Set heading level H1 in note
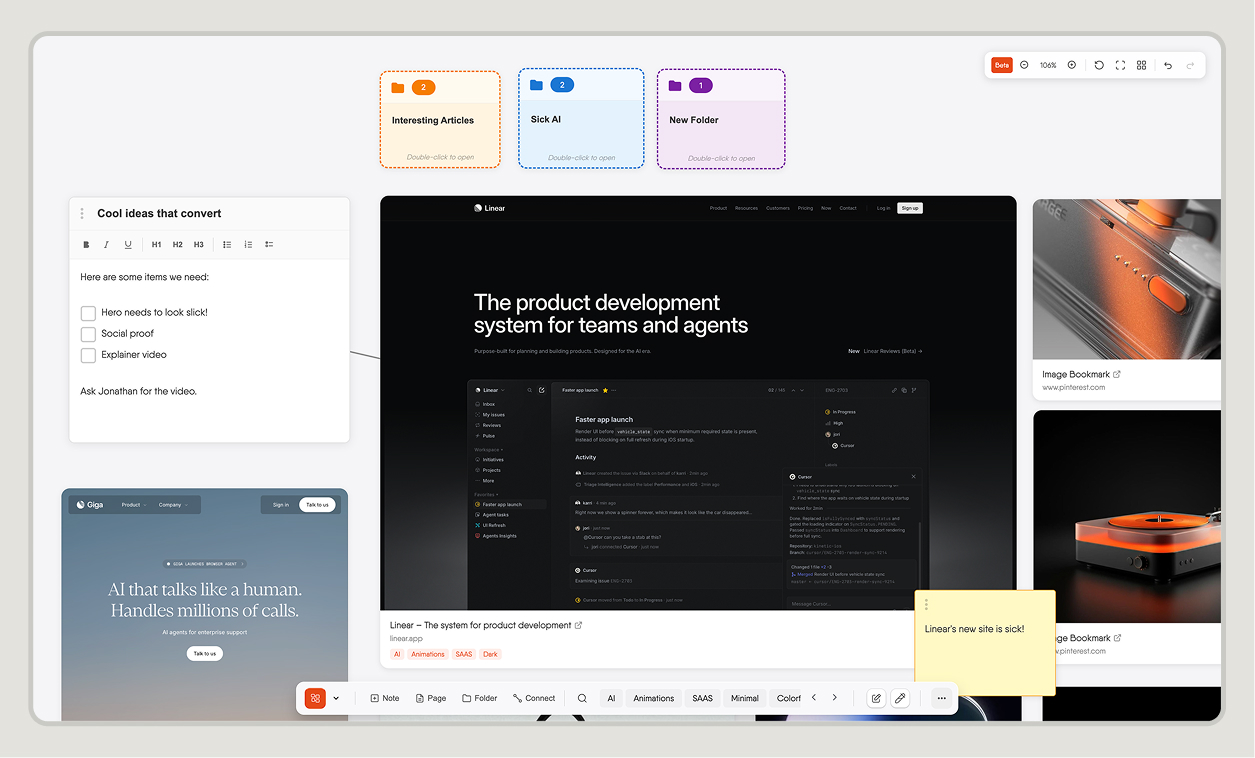Image resolution: width=1255 pixels, height=758 pixels. [x=156, y=244]
